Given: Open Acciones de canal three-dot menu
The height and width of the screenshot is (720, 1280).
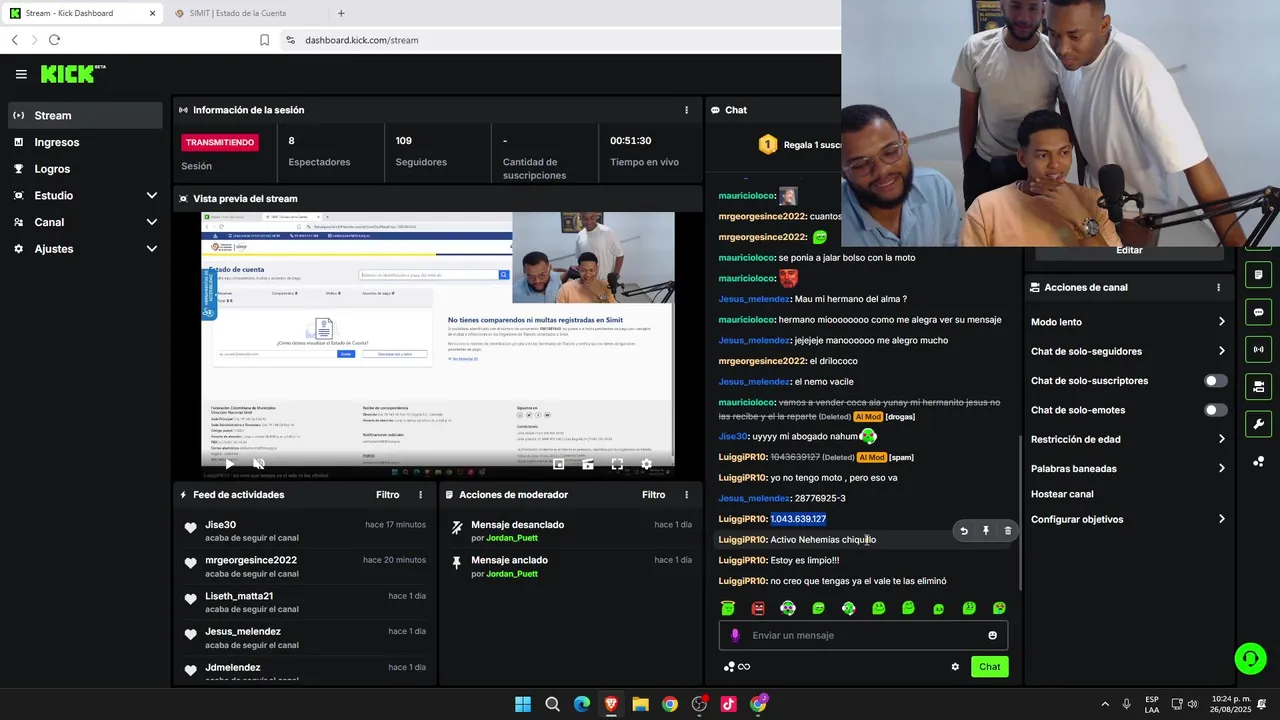Looking at the screenshot, I should (x=1218, y=287).
